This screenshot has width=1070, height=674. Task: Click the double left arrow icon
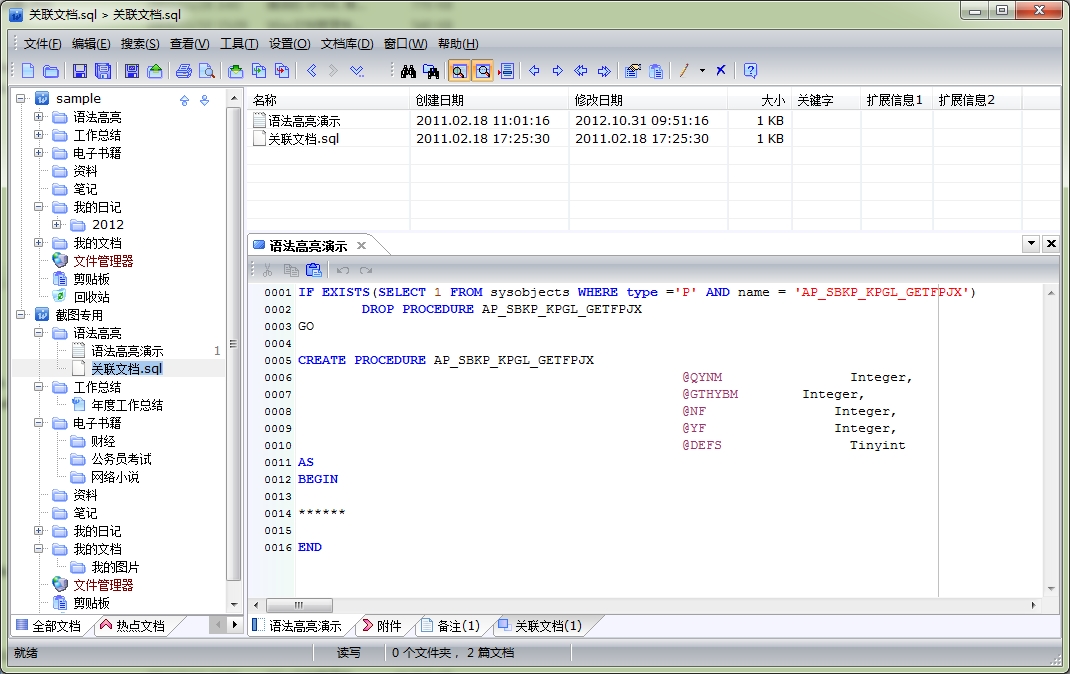(581, 71)
